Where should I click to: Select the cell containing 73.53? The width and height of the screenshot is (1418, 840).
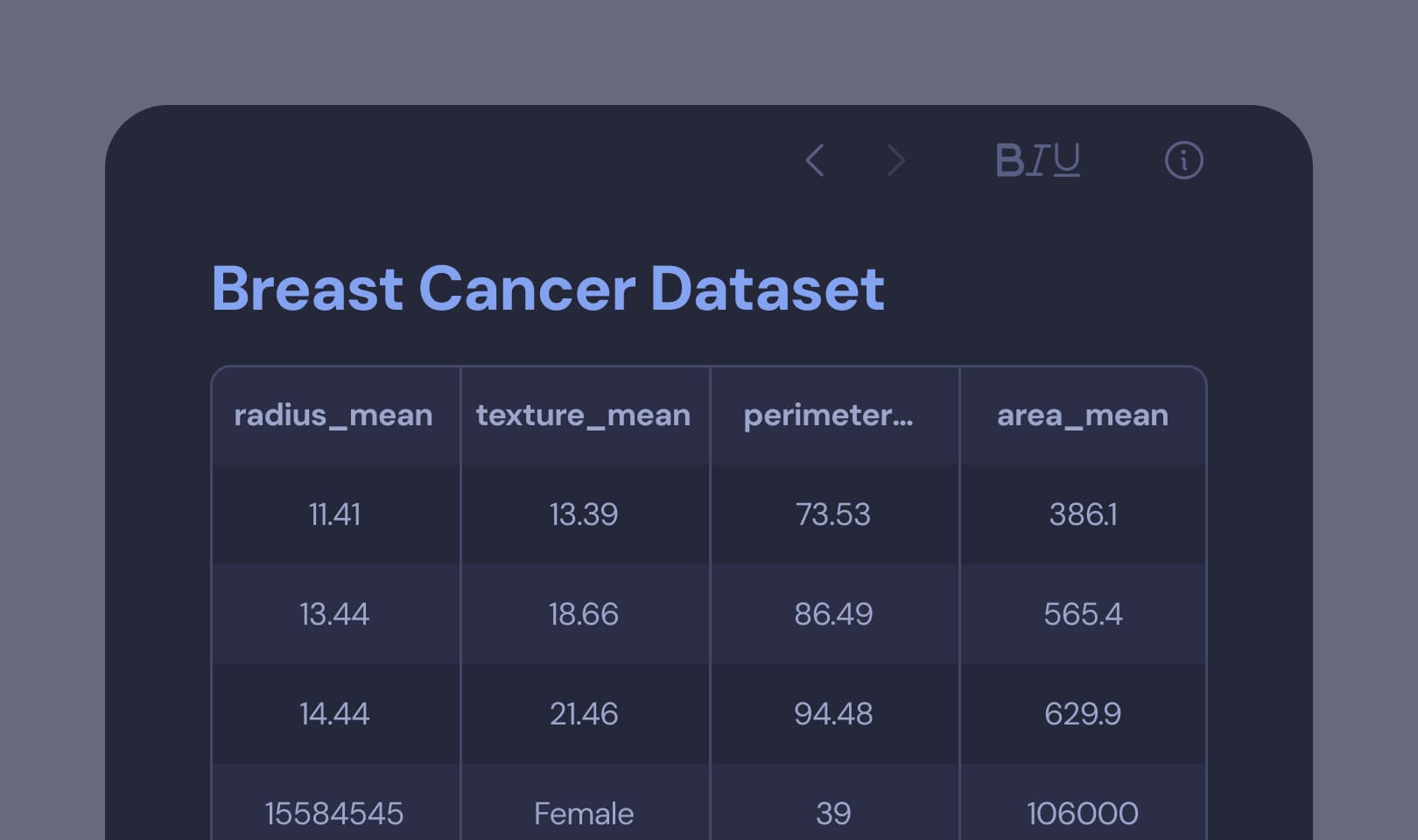click(833, 514)
